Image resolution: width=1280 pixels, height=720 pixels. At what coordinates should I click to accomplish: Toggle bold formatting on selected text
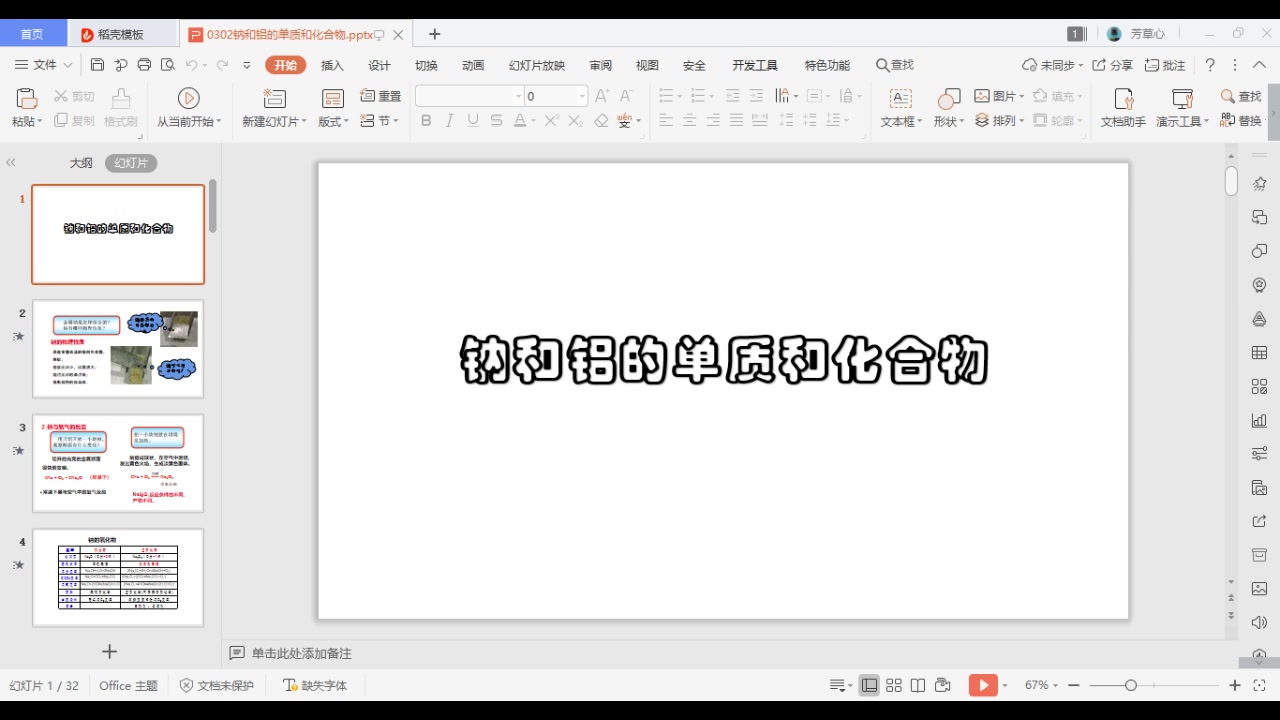point(425,120)
